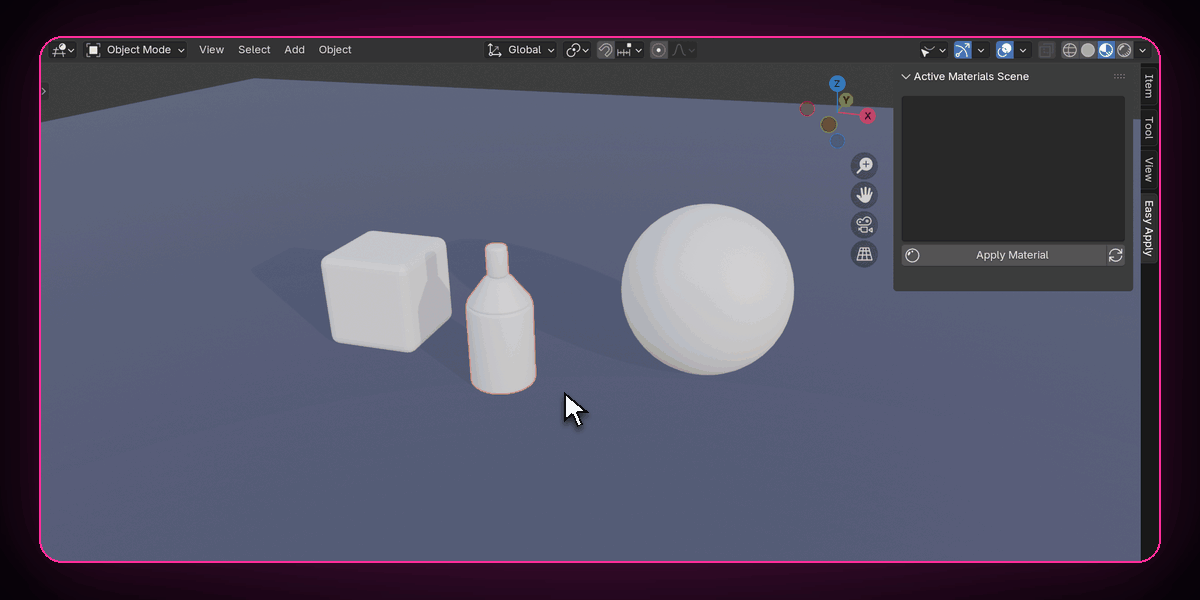Viewport: 1200px width, 600px height.
Task: Select material preview shading mode
Action: click(1106, 50)
